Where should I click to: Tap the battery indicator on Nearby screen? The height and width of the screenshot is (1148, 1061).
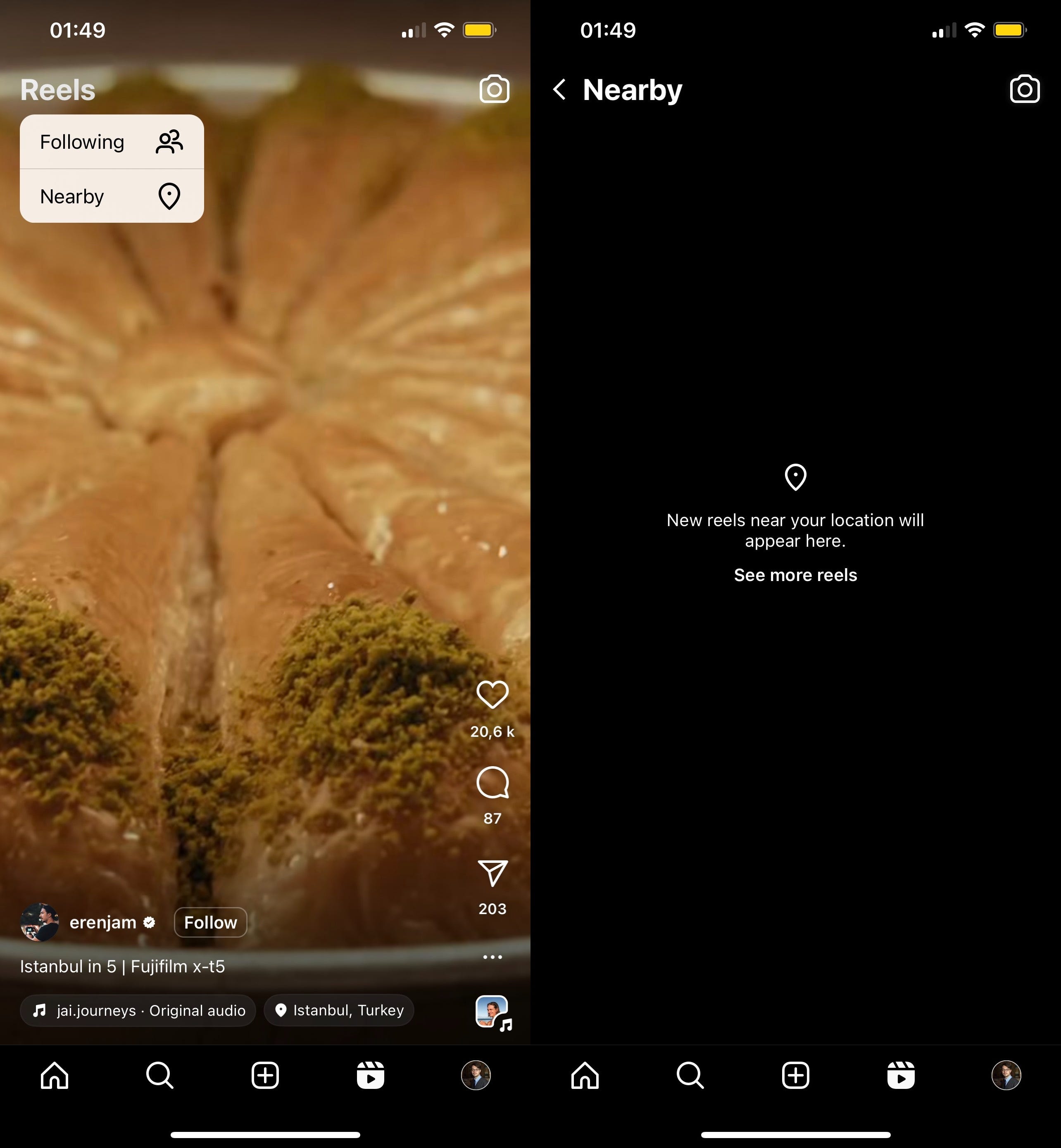1010,30
